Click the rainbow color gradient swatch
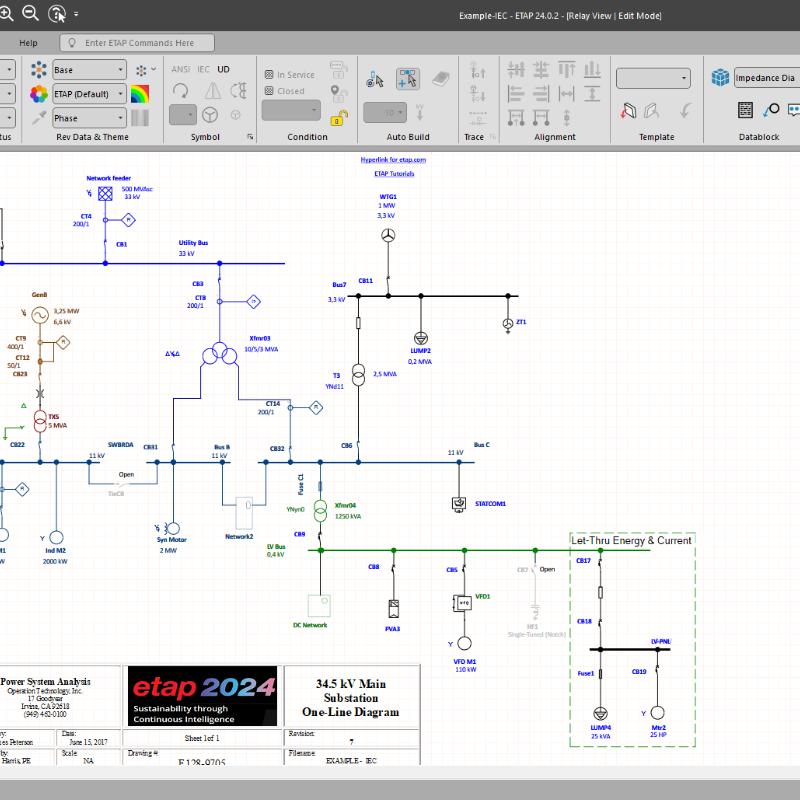 click(140, 94)
